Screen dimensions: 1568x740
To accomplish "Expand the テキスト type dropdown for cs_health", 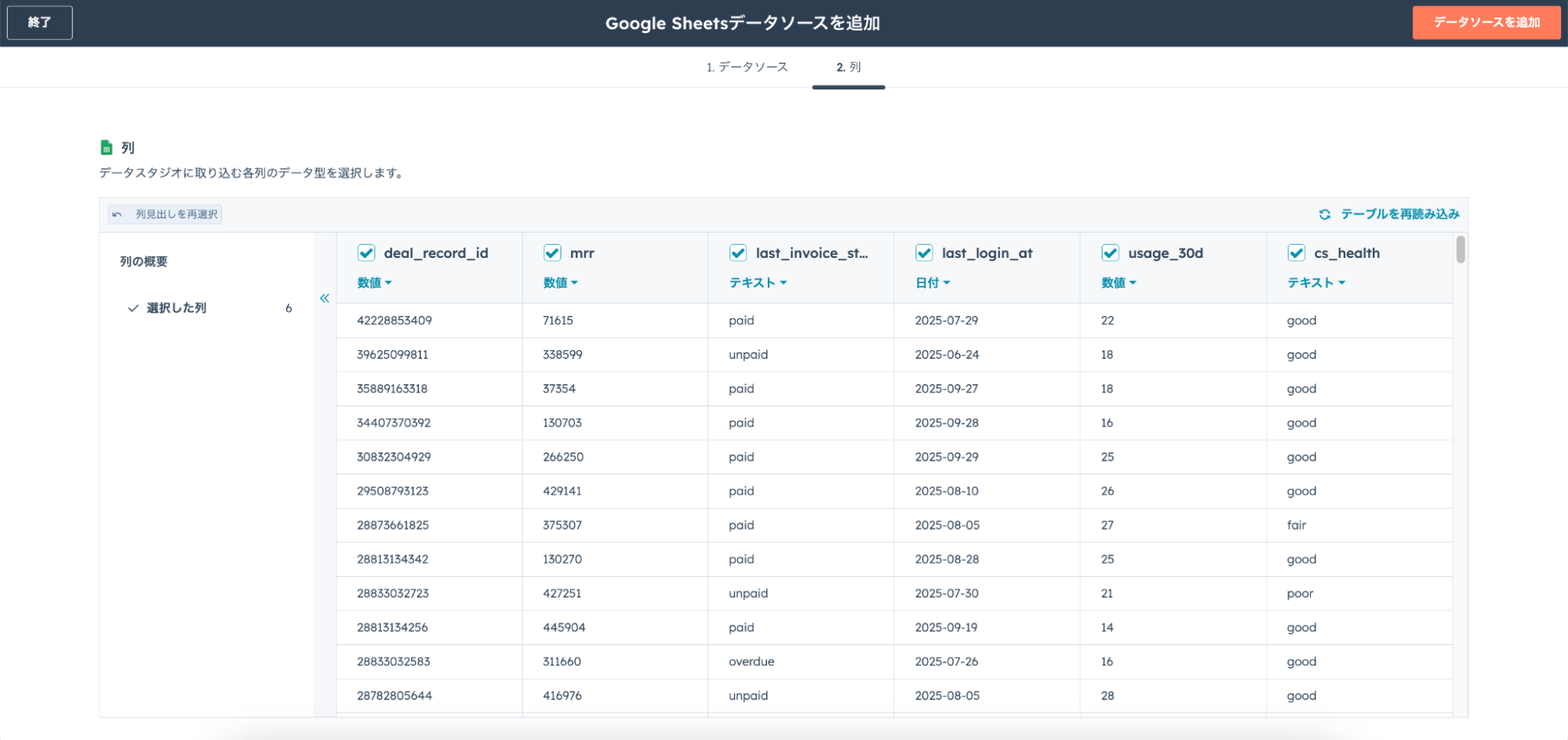I will pyautogui.click(x=1315, y=282).
